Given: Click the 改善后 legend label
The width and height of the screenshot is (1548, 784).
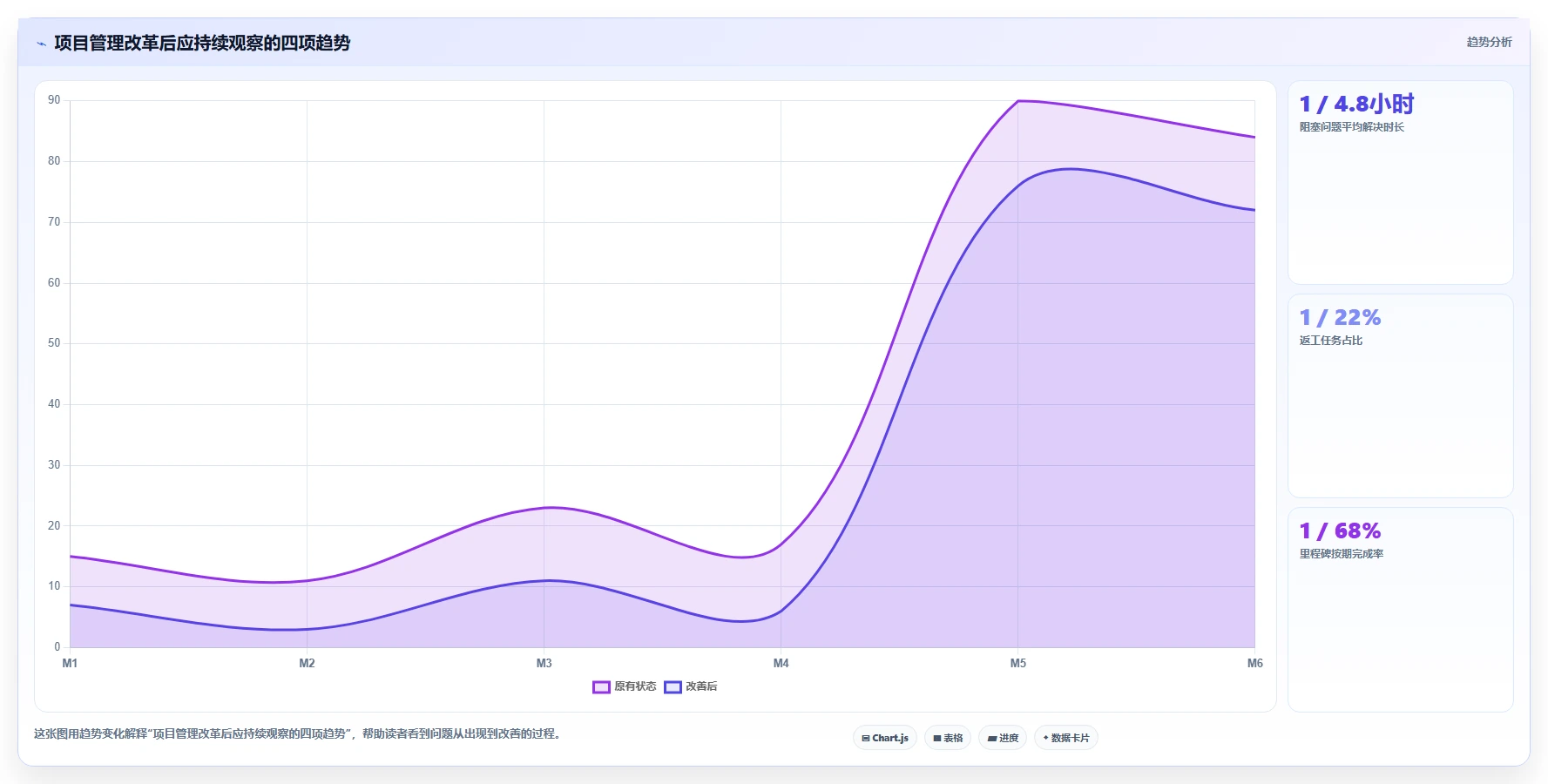Looking at the screenshot, I should [x=701, y=686].
